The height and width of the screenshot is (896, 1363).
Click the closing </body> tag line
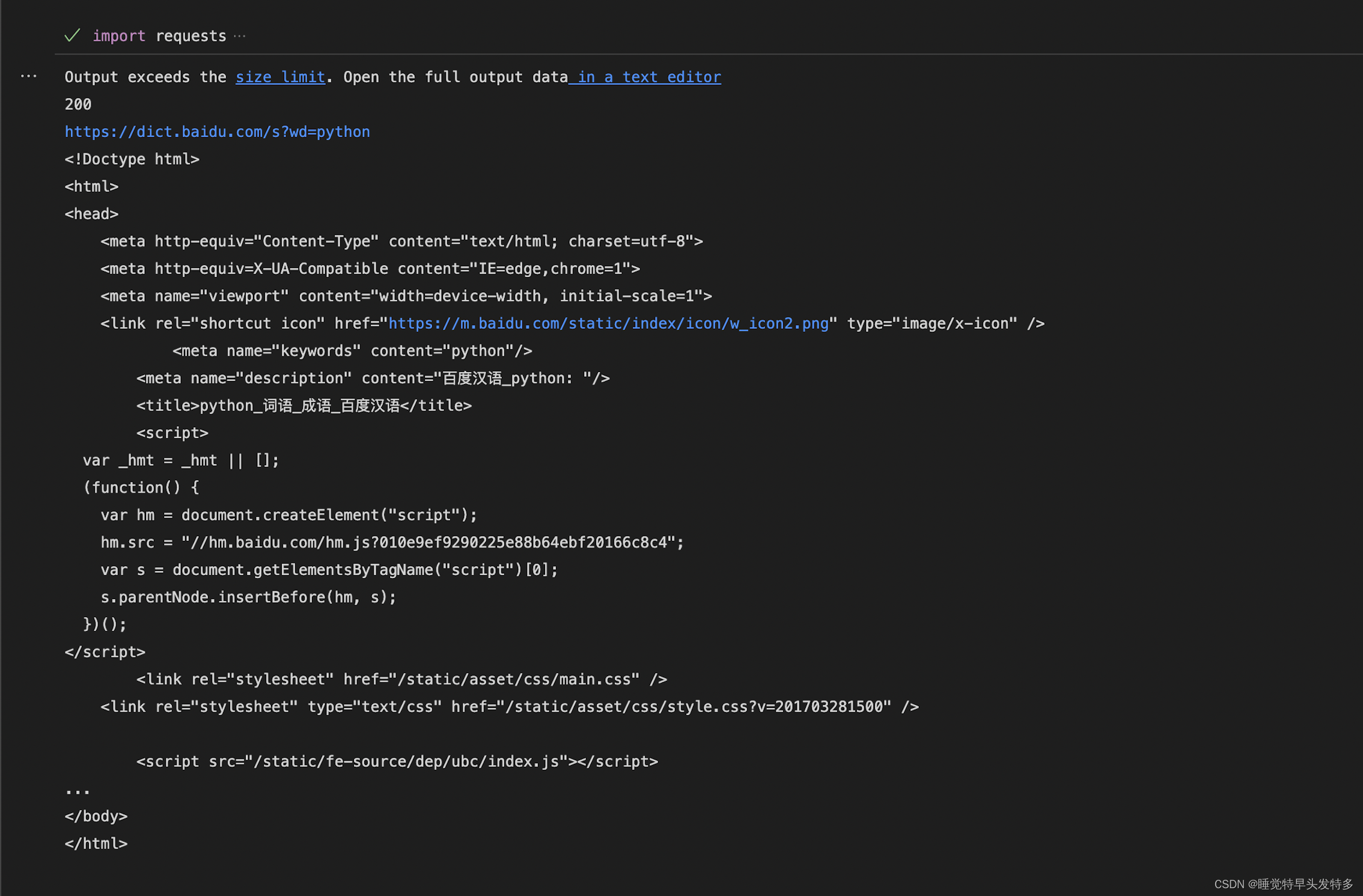96,816
